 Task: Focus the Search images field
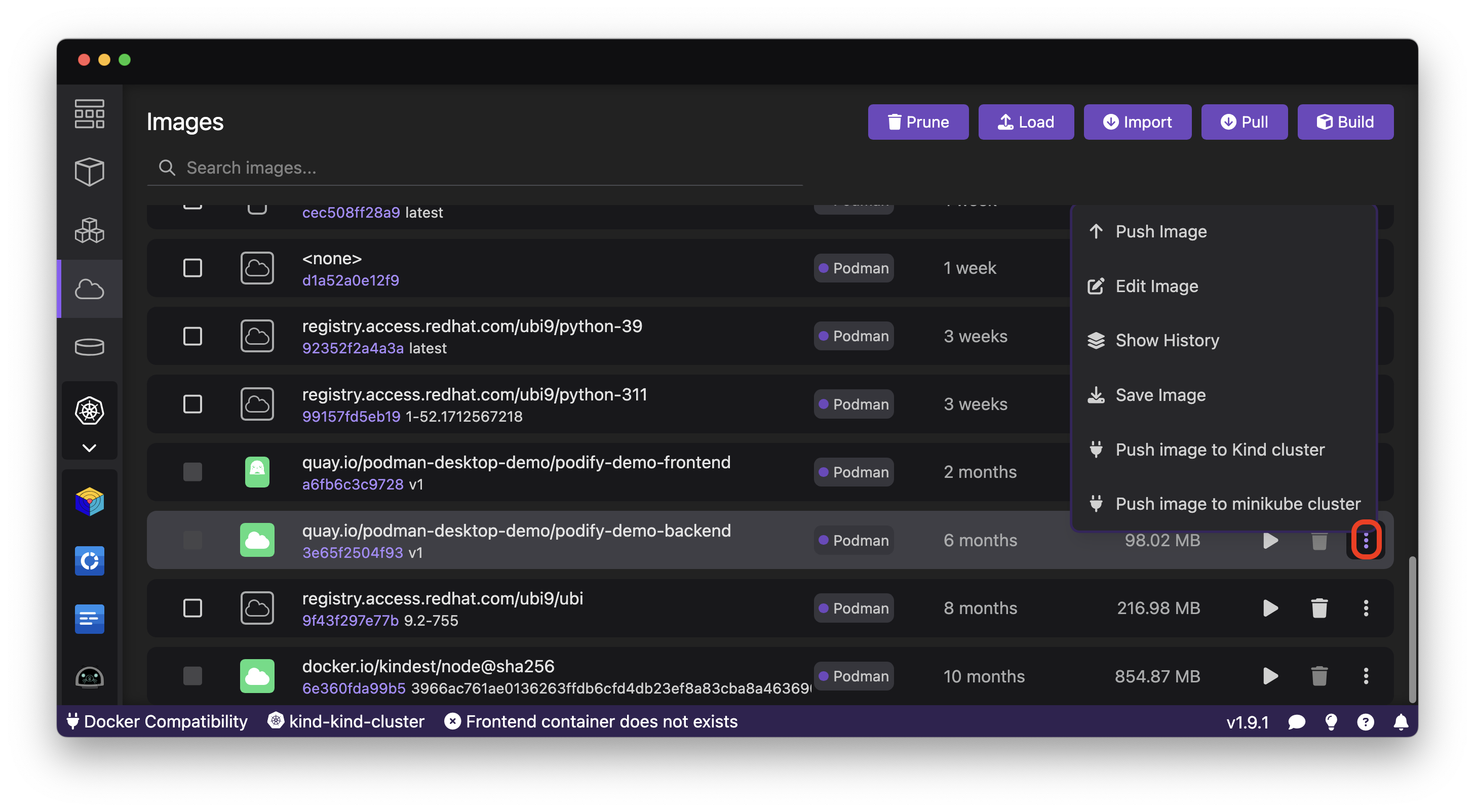coord(475,168)
